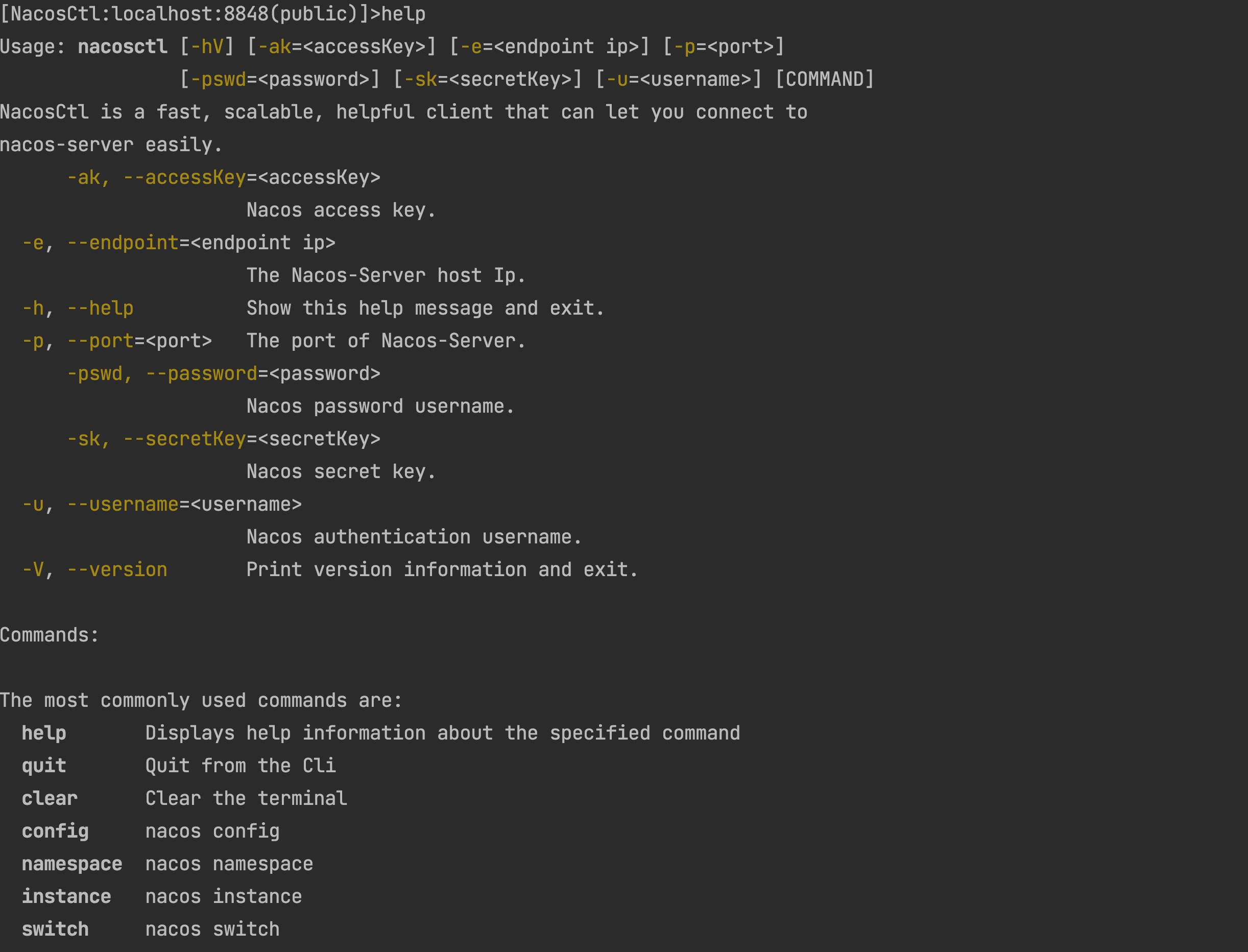Click the -V, --version option
1248x952 pixels.
94,569
